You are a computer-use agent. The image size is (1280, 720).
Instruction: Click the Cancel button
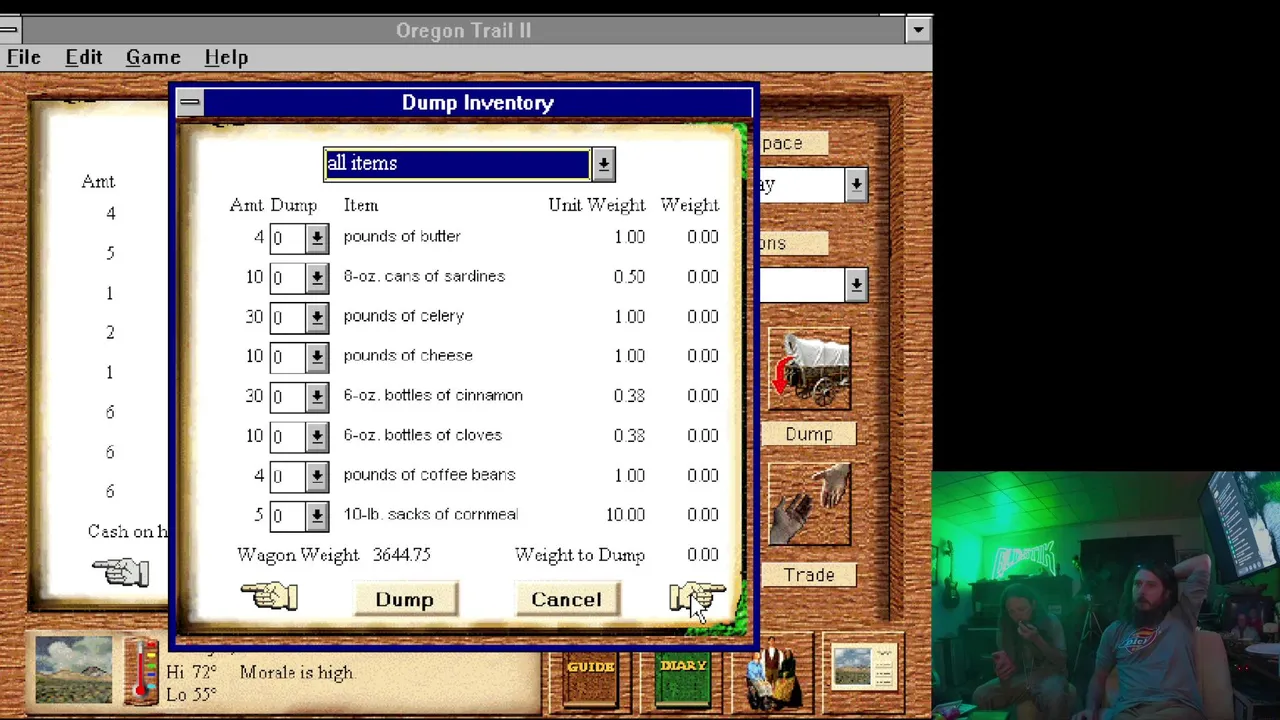(x=566, y=599)
